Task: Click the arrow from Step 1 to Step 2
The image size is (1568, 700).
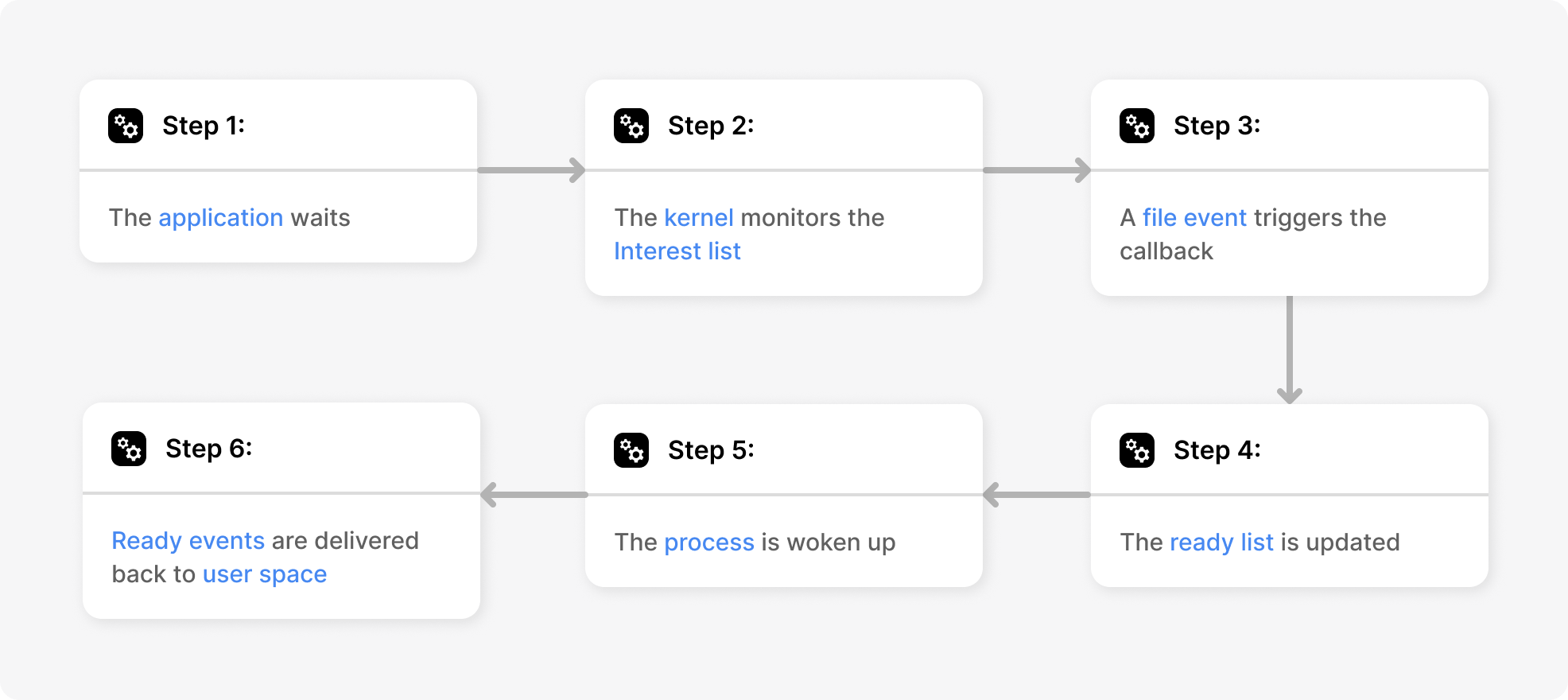Action: tap(531, 169)
